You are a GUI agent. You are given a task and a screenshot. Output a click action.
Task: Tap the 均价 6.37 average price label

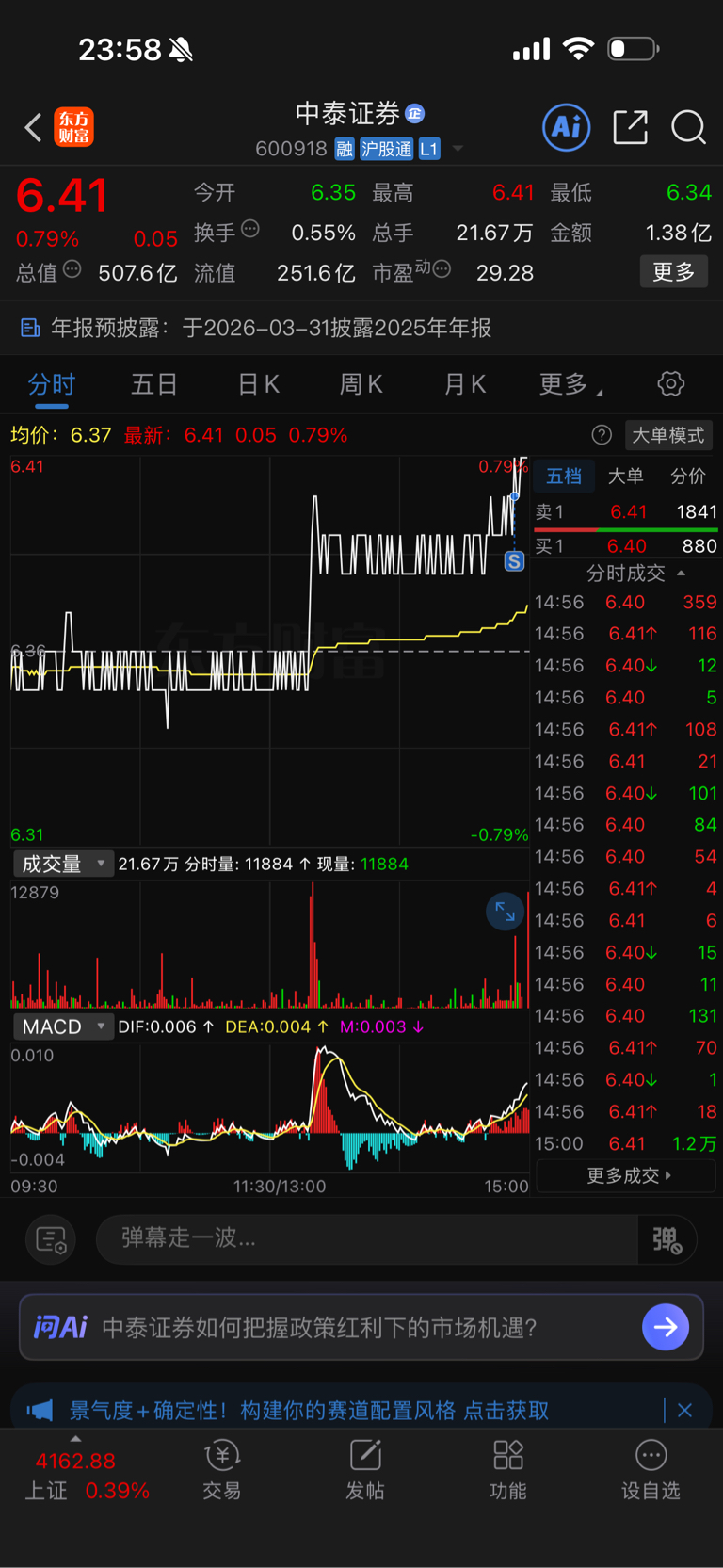pos(60,435)
